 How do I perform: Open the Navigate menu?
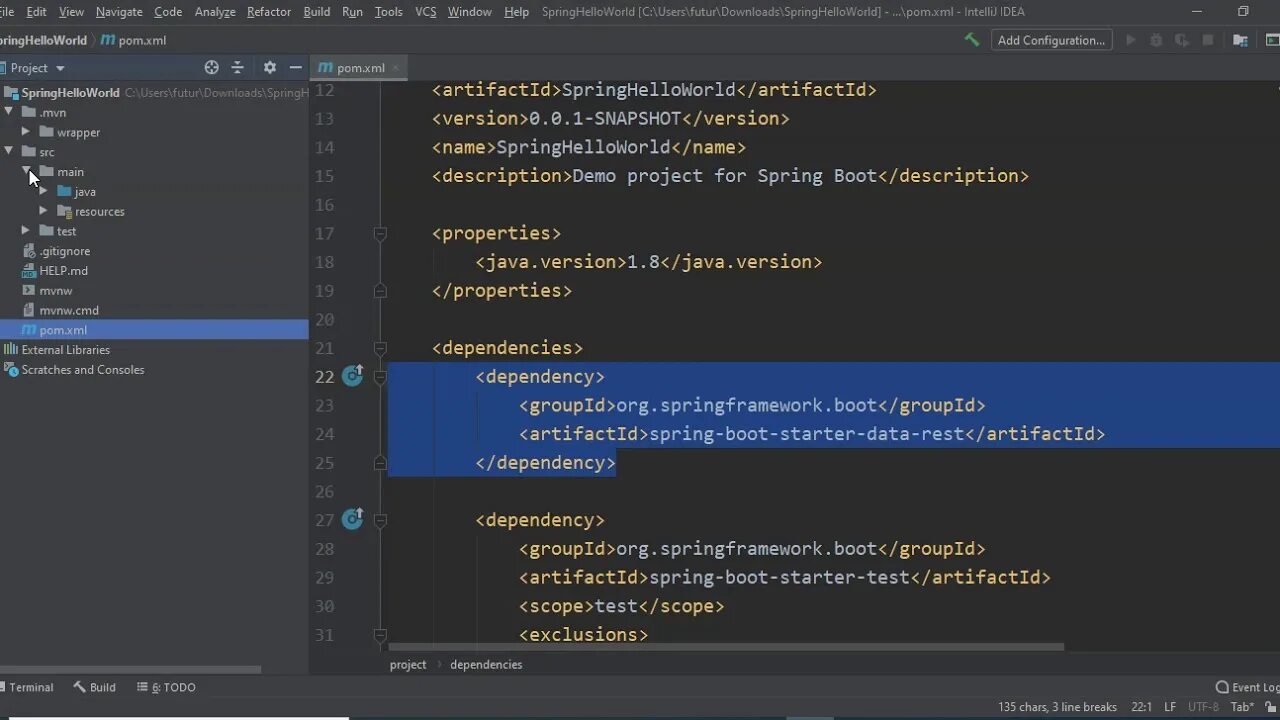click(119, 12)
